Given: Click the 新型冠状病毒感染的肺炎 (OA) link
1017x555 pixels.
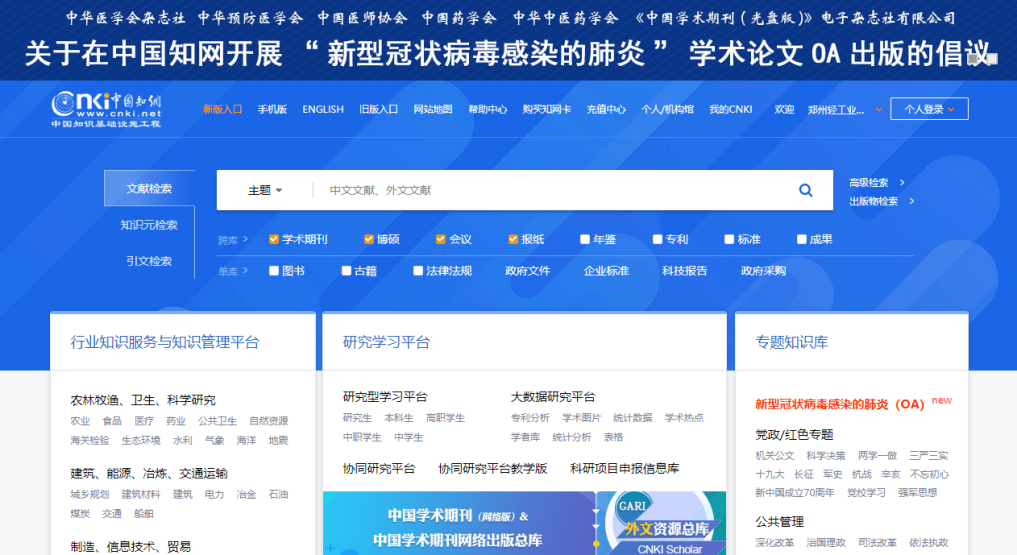Looking at the screenshot, I should (839, 404).
